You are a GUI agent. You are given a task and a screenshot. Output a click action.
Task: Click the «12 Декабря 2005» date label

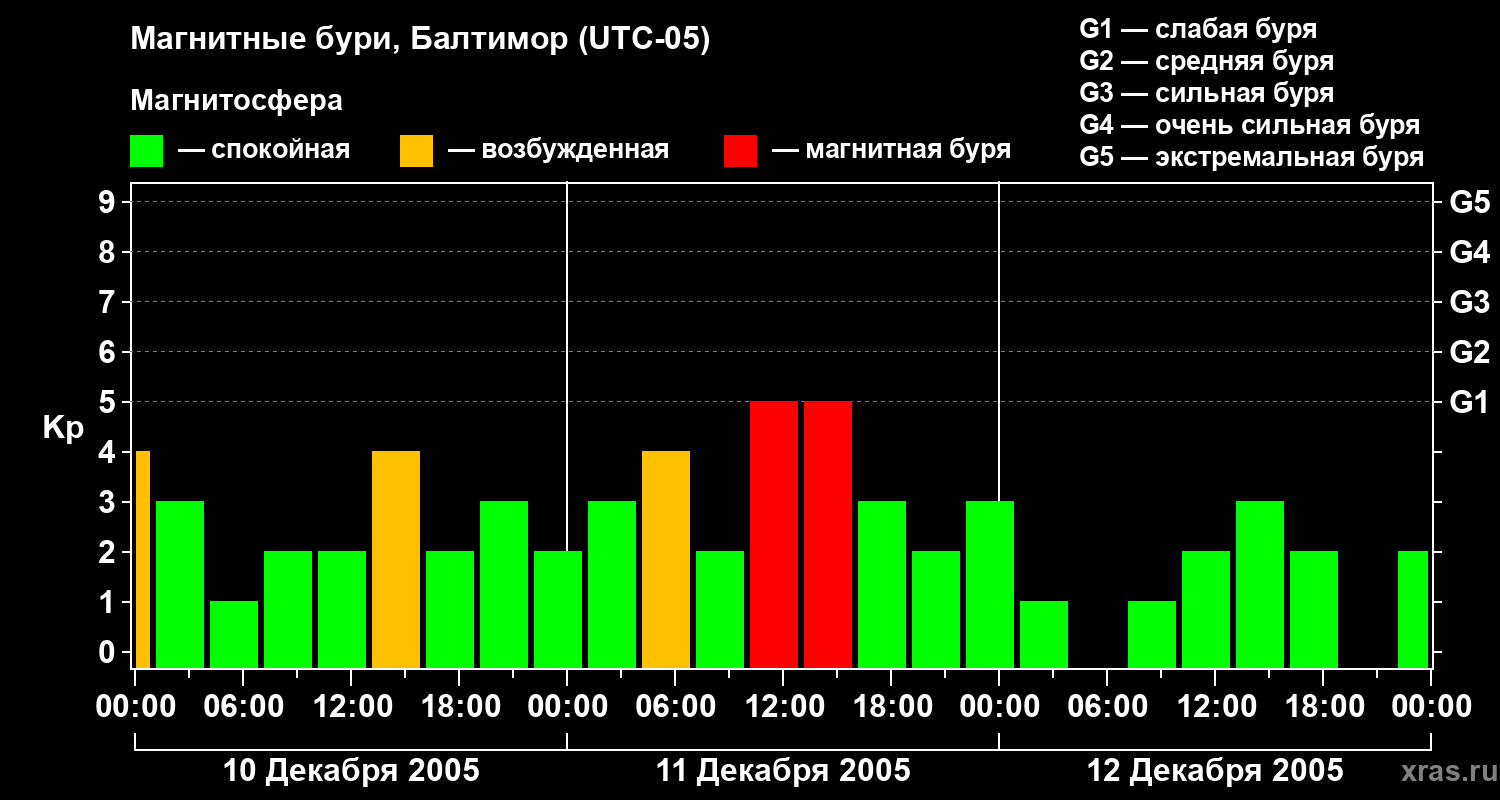tap(1215, 771)
